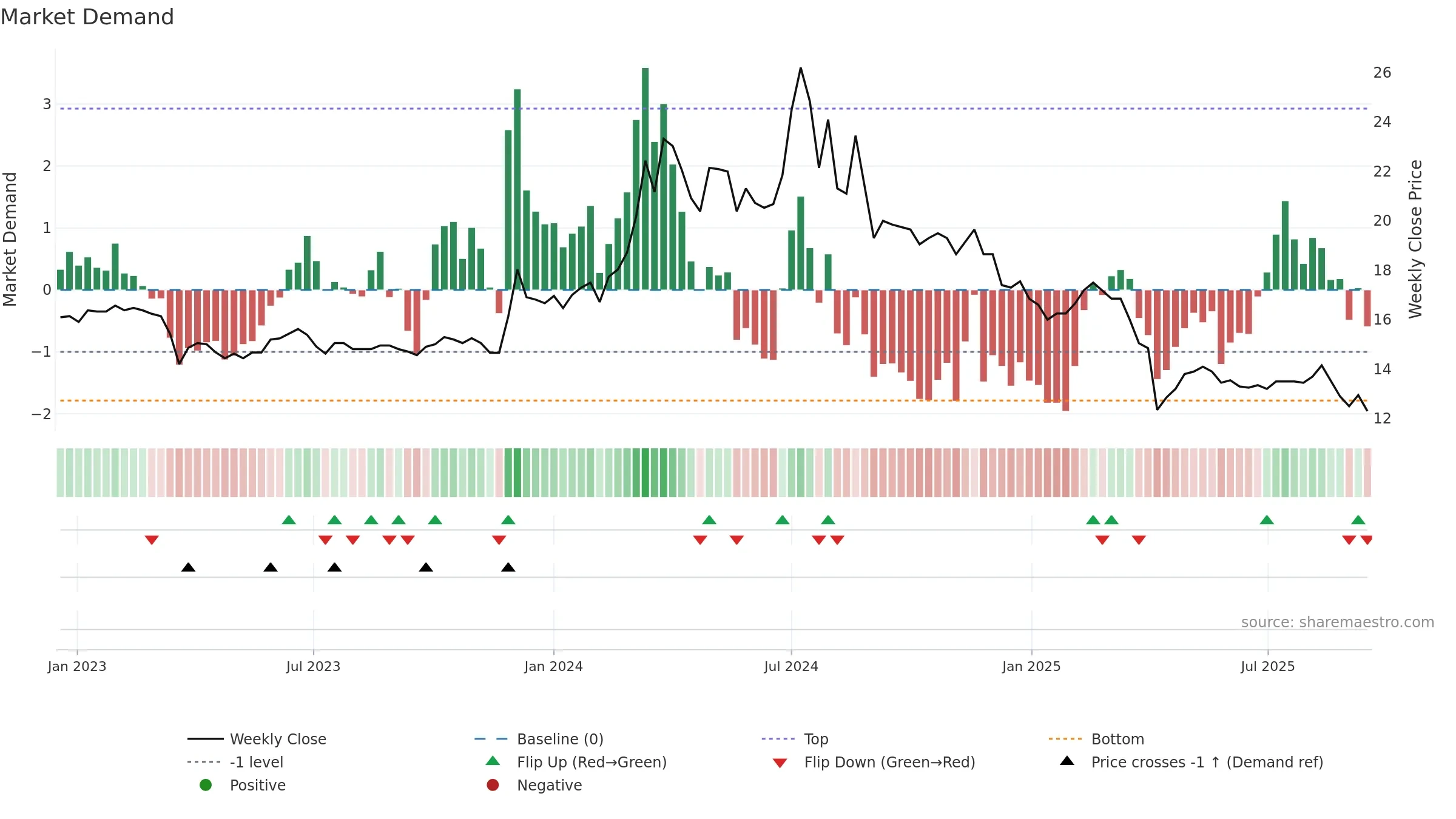Click the tallest green demand bar
Viewport: 1456px width, 819px height.
click(645, 178)
